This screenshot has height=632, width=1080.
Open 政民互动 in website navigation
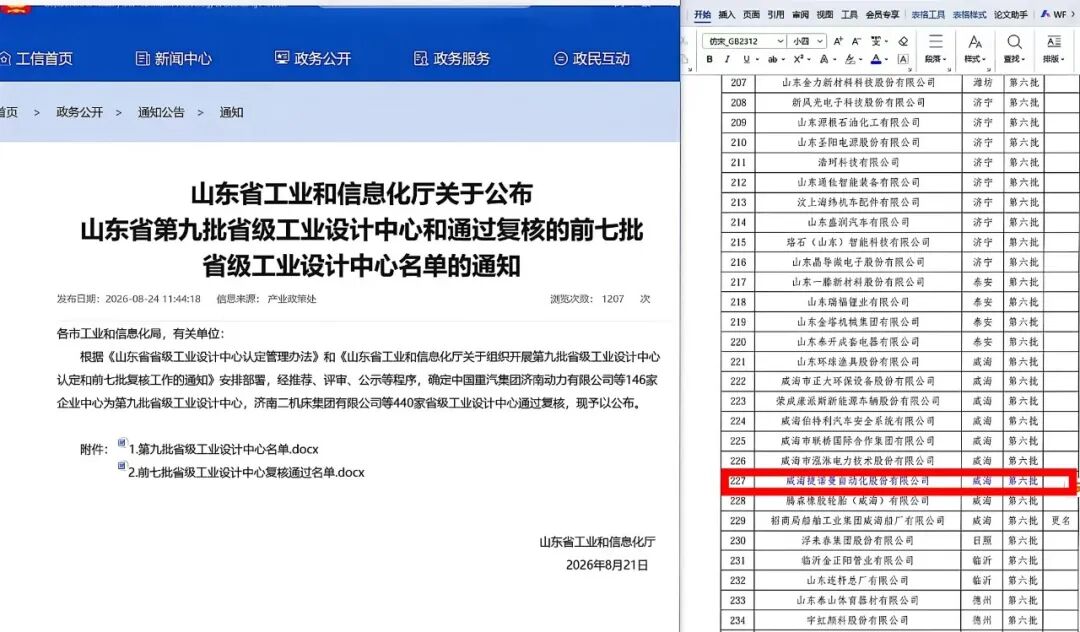(592, 59)
